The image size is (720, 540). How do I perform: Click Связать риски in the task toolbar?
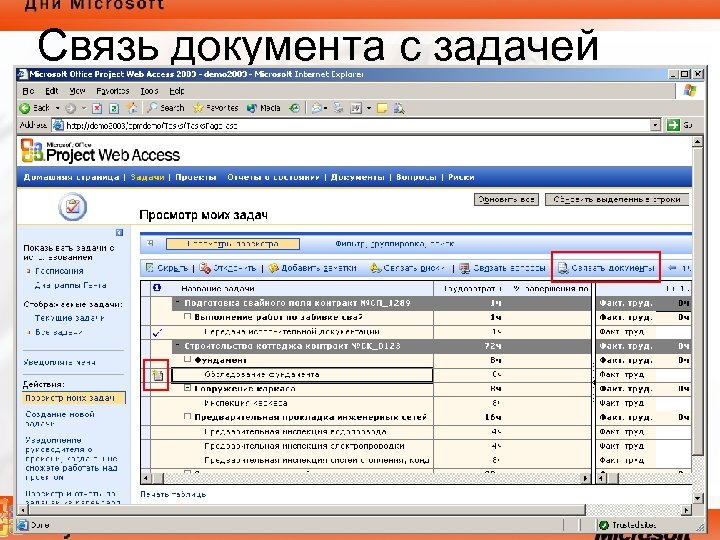[x=407, y=268]
